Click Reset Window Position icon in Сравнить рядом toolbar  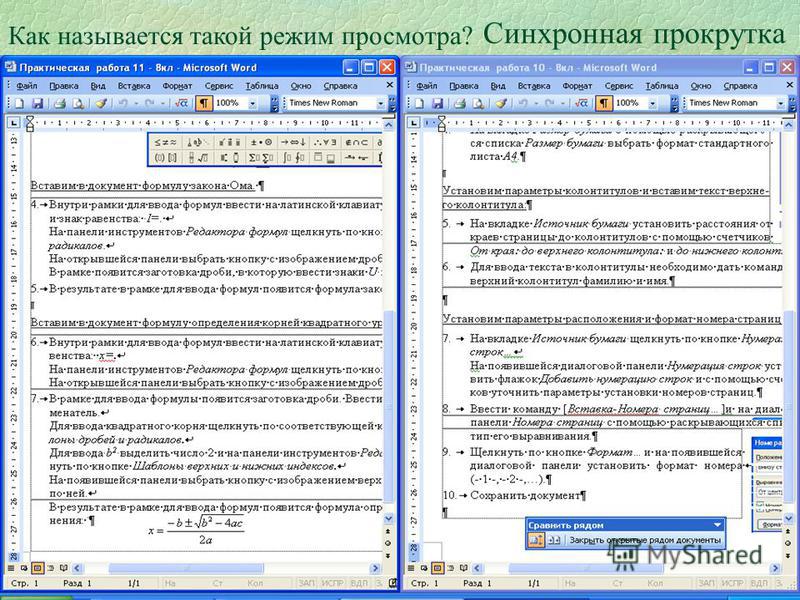554,540
